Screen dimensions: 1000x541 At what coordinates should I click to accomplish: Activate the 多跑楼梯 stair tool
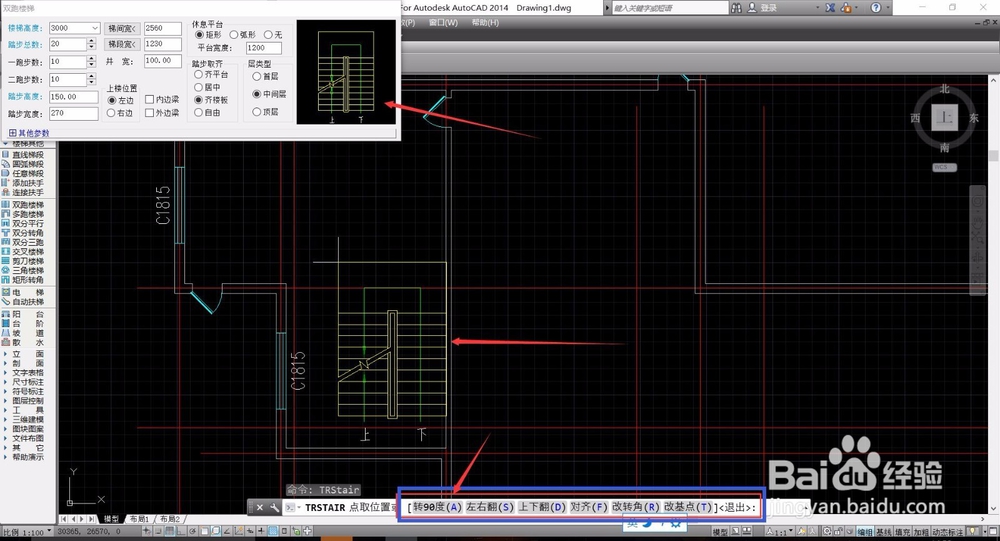[23, 214]
